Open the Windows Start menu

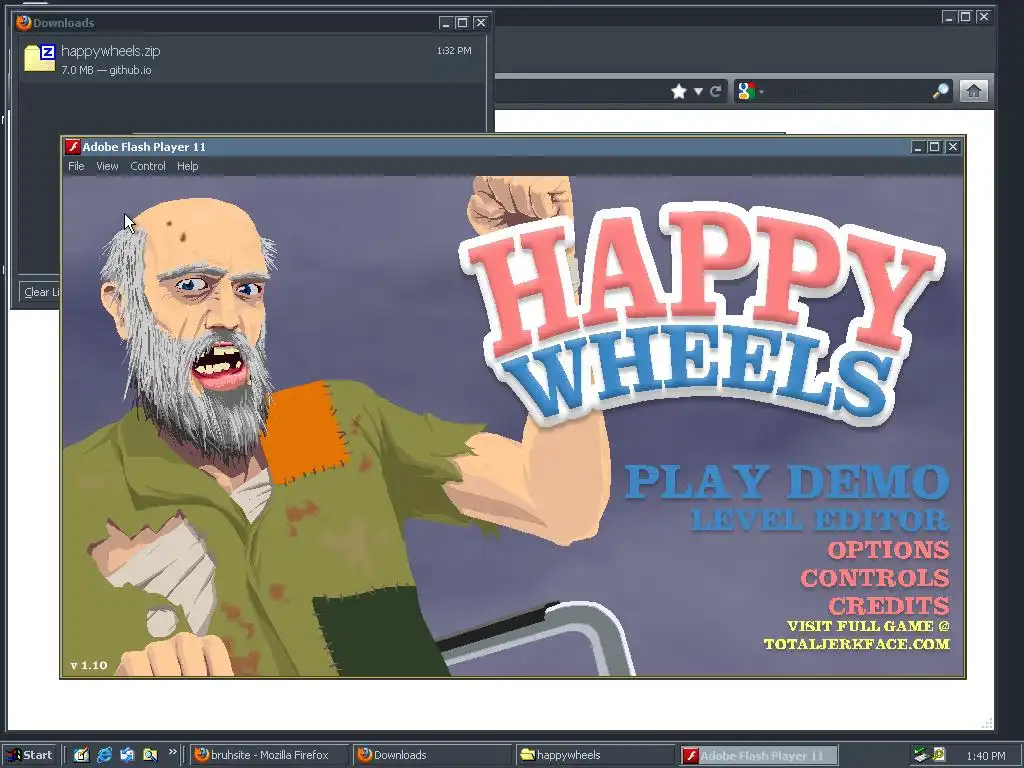[31, 755]
